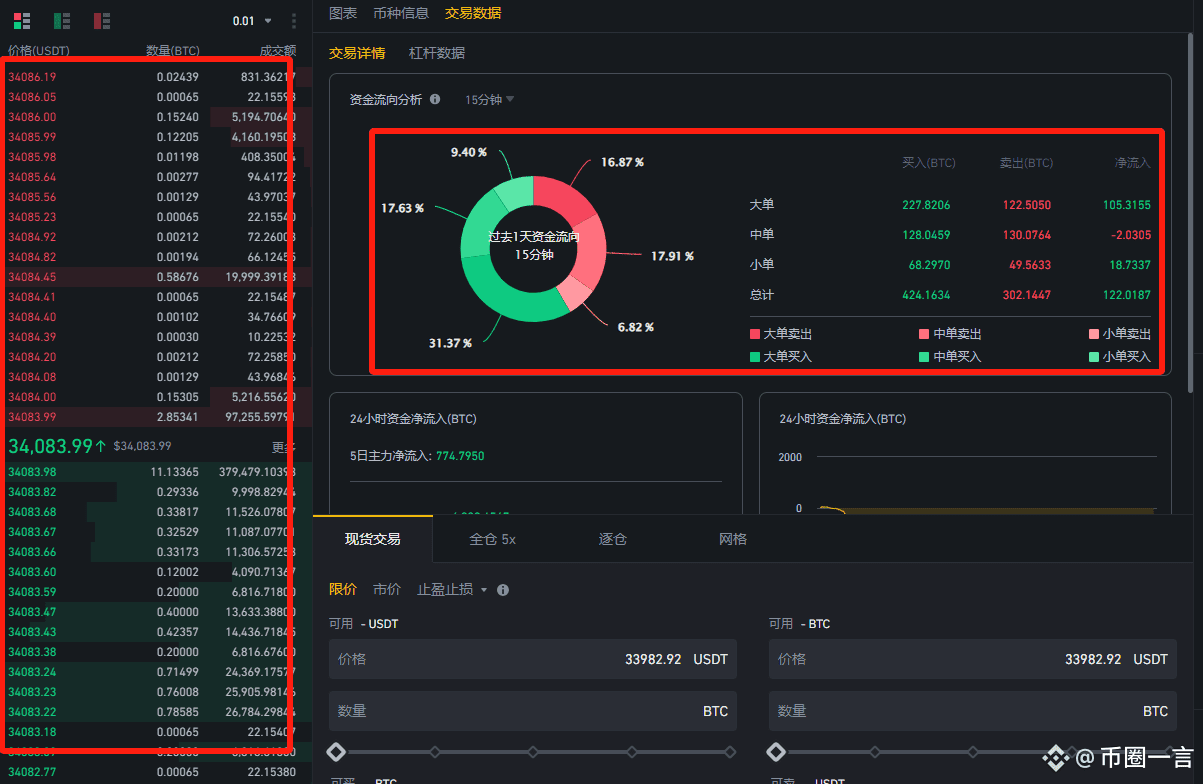The width and height of the screenshot is (1203, 784).
Task: Show combined buy and sell order book view
Action: coord(21,21)
